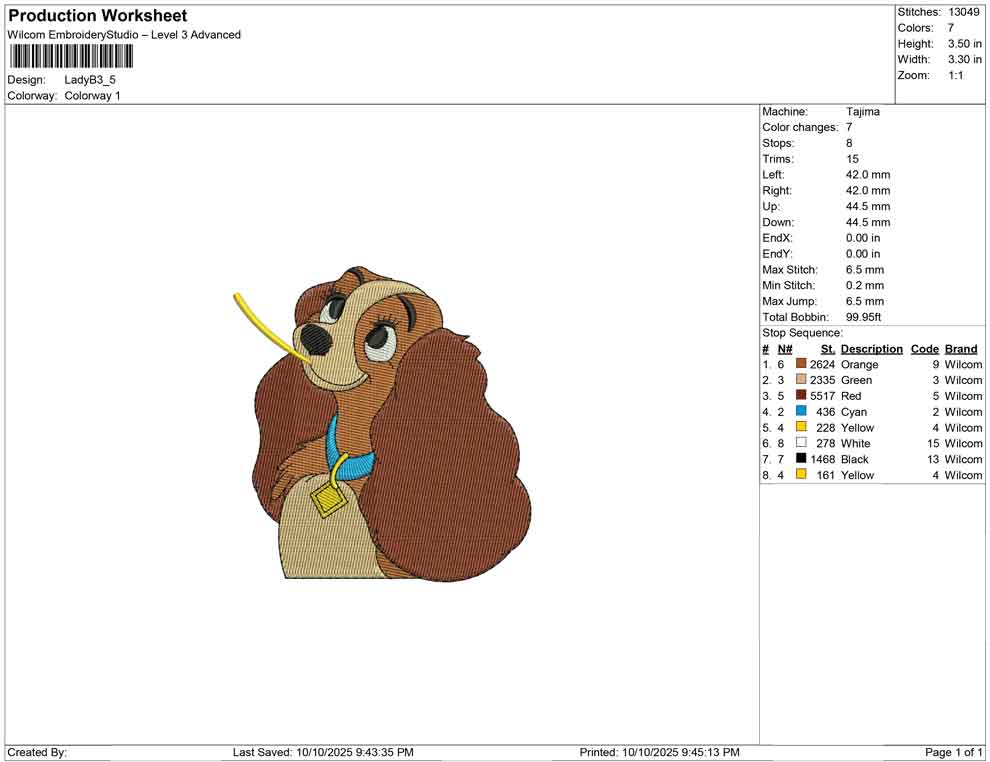Click the Colors value 7

951,28
